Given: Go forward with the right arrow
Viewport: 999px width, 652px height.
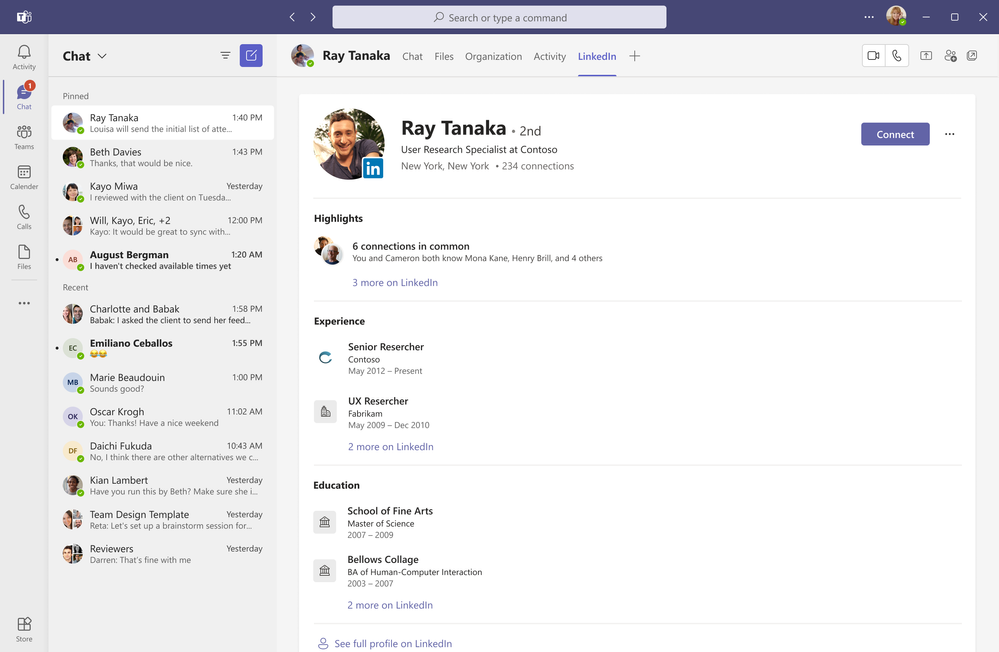Looking at the screenshot, I should [x=313, y=17].
